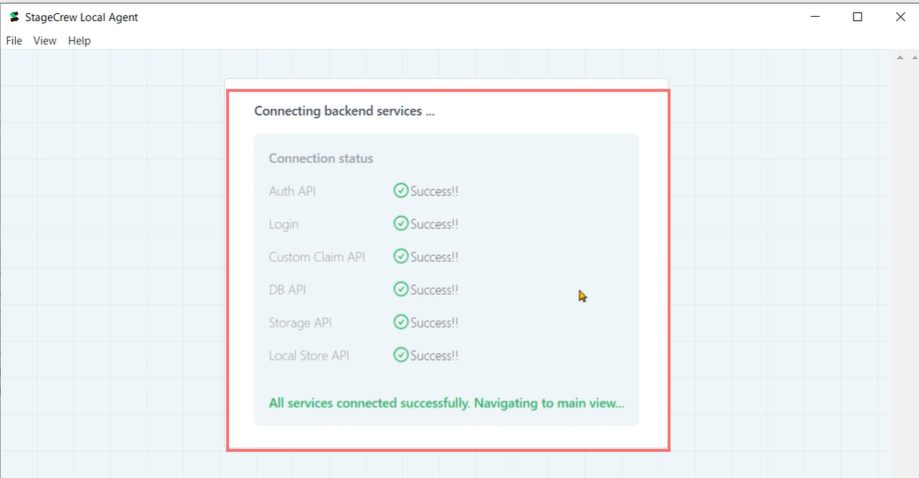Open the File menu

(x=14, y=41)
